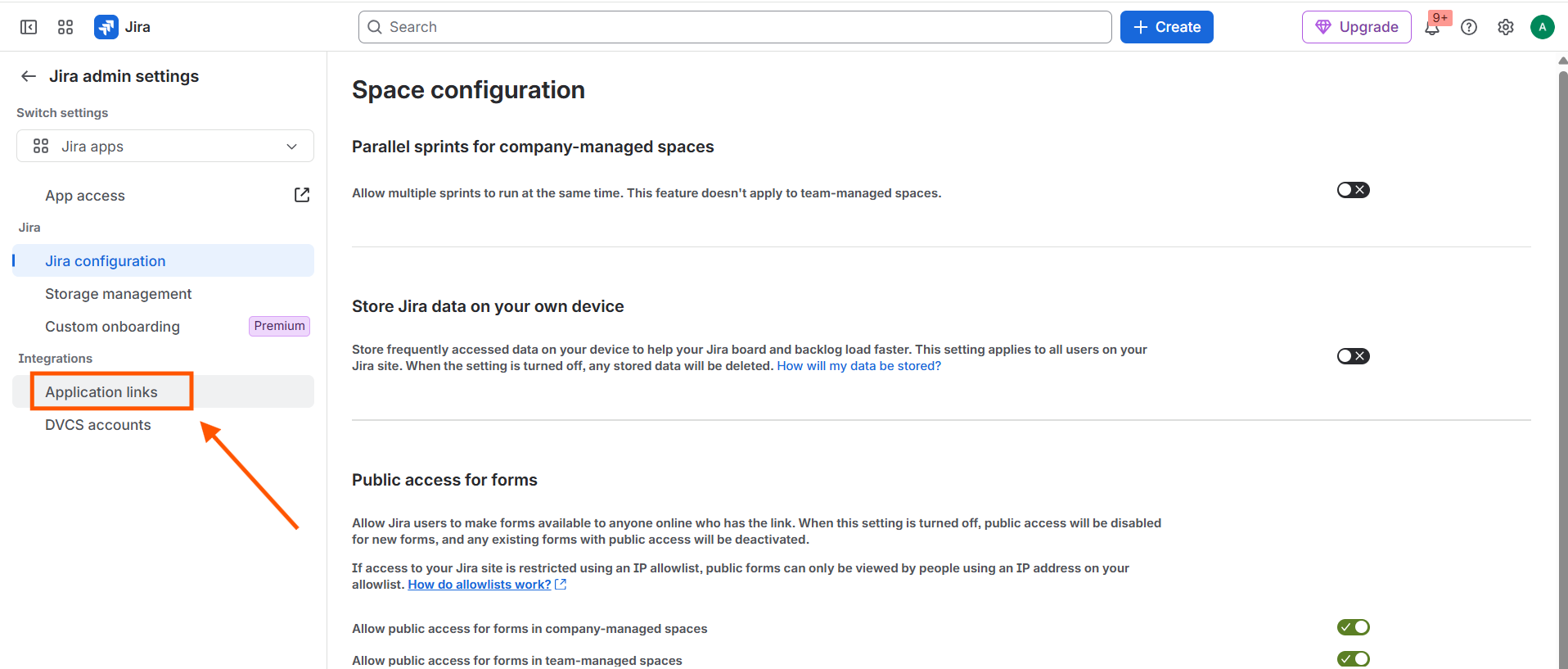Click the 'Parallel sprints for company-managed spaces' heading
The image size is (1568, 669).
[x=533, y=147]
